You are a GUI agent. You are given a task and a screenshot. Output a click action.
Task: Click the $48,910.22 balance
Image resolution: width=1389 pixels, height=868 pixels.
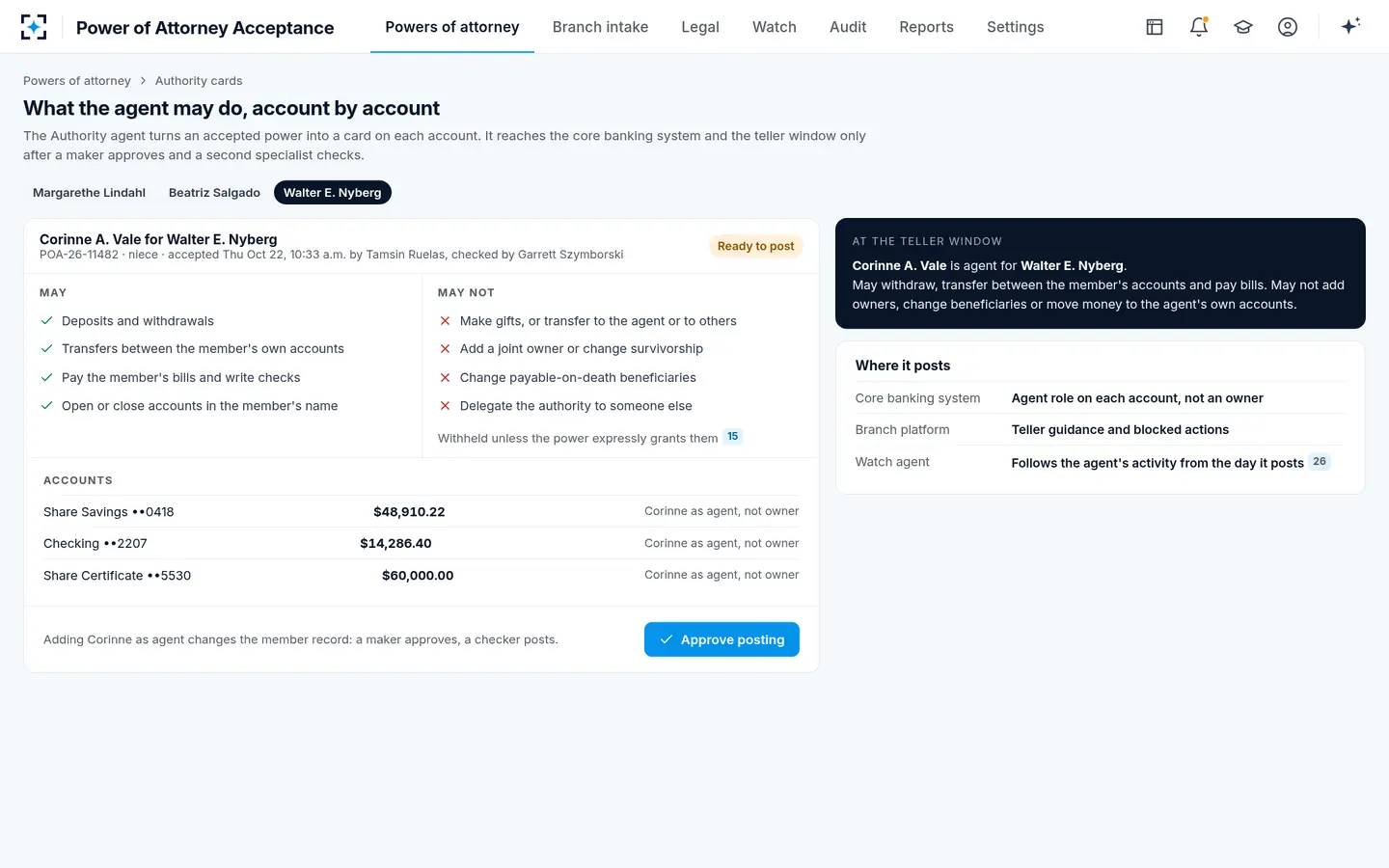[409, 512]
